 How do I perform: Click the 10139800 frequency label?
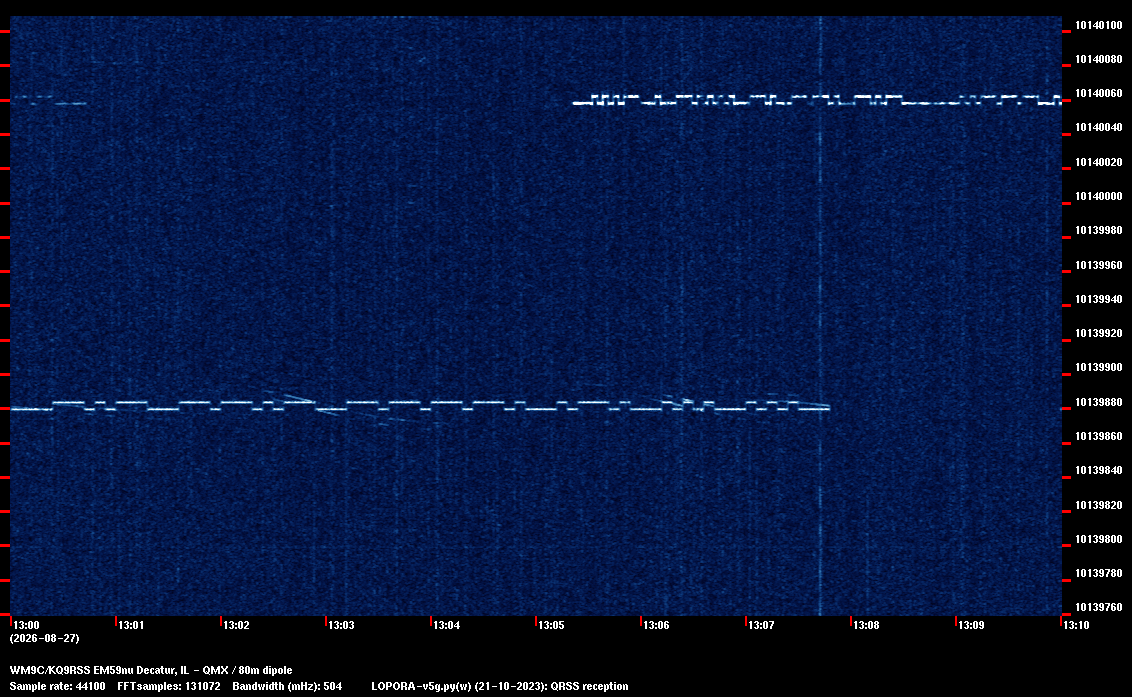[x=1098, y=539]
